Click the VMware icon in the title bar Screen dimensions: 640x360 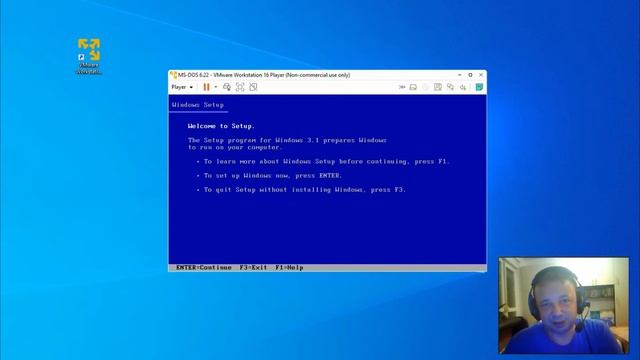point(173,75)
